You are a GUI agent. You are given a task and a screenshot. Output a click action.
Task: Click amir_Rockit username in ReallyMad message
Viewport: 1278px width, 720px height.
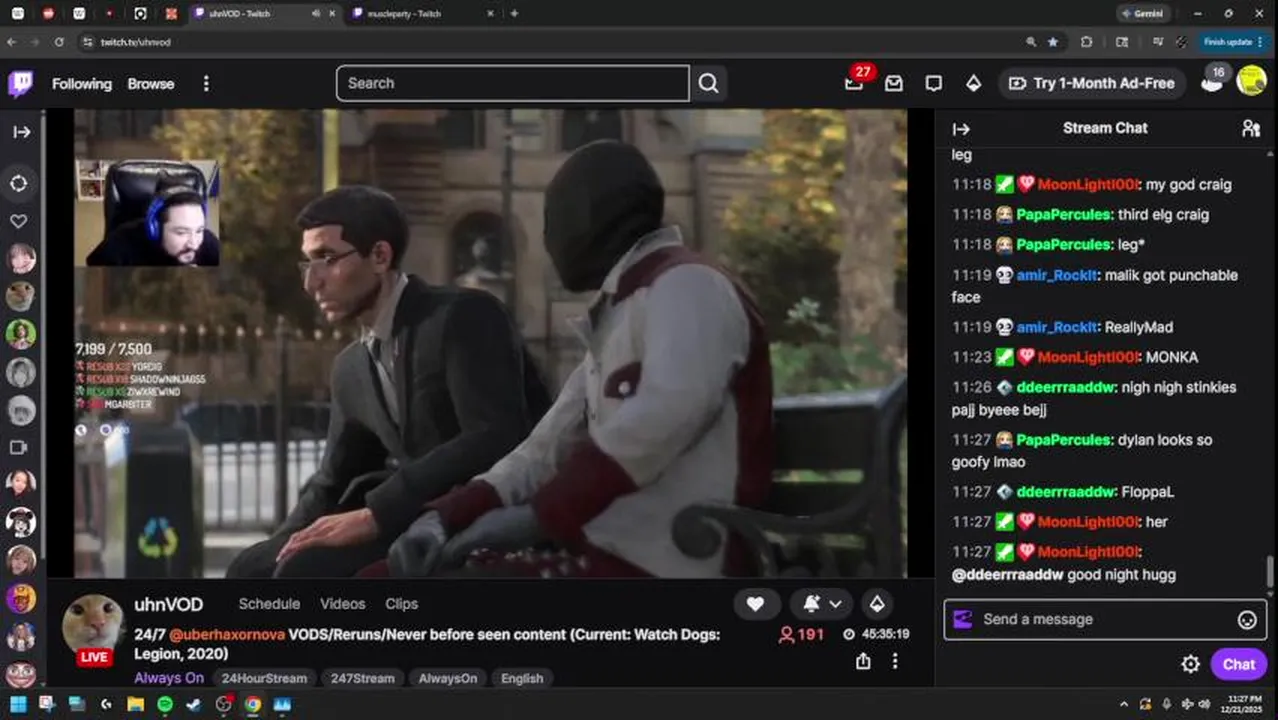1057,327
